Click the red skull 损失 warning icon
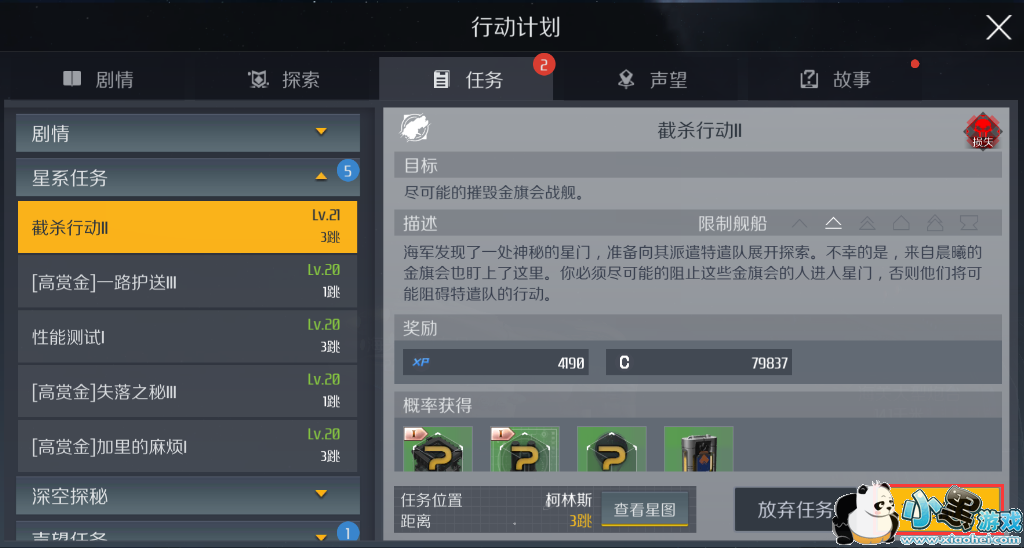Screen dimensions: 1024x548 tap(982, 132)
